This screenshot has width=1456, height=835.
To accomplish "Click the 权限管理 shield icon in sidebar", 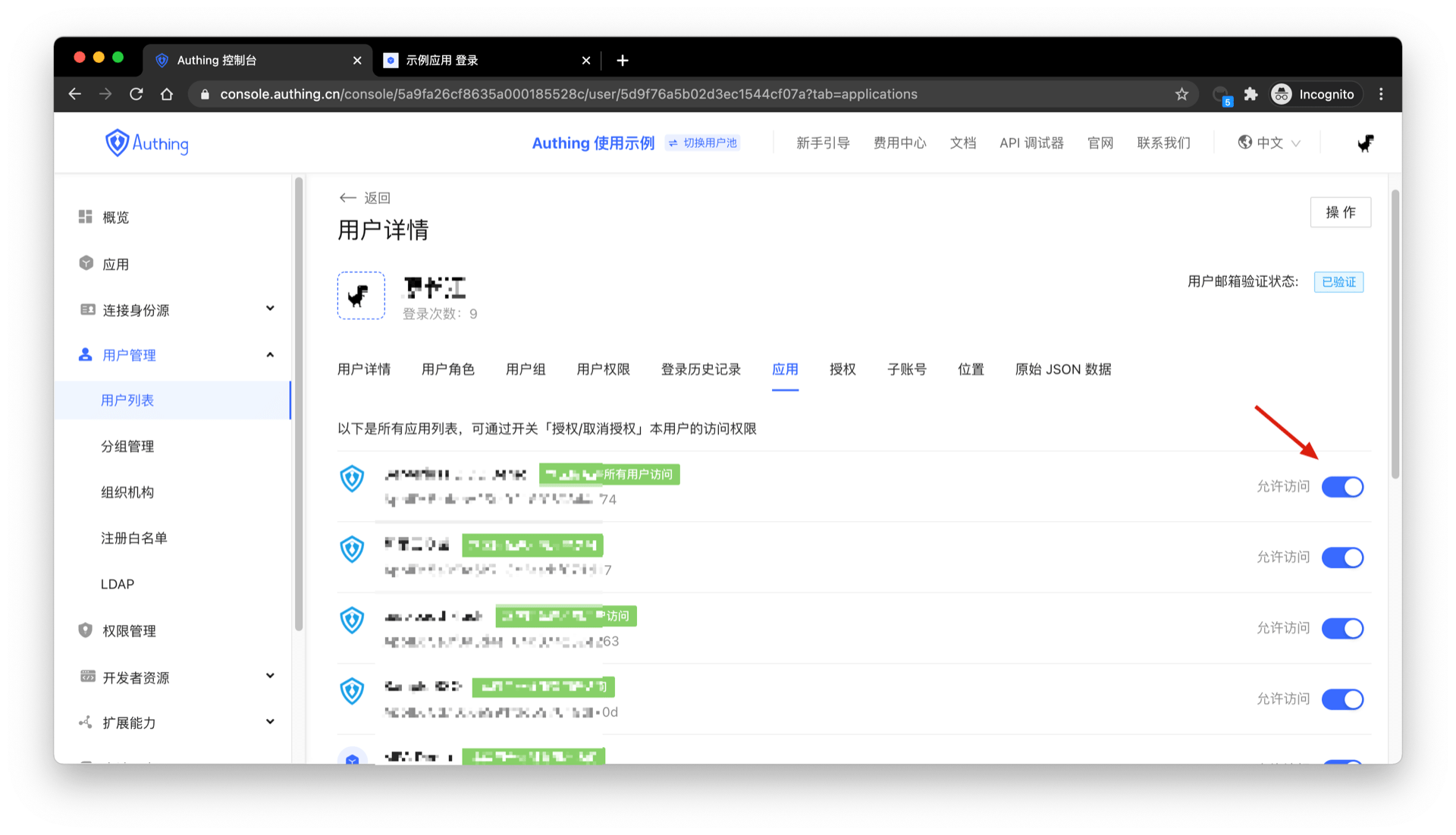I will click(x=85, y=630).
